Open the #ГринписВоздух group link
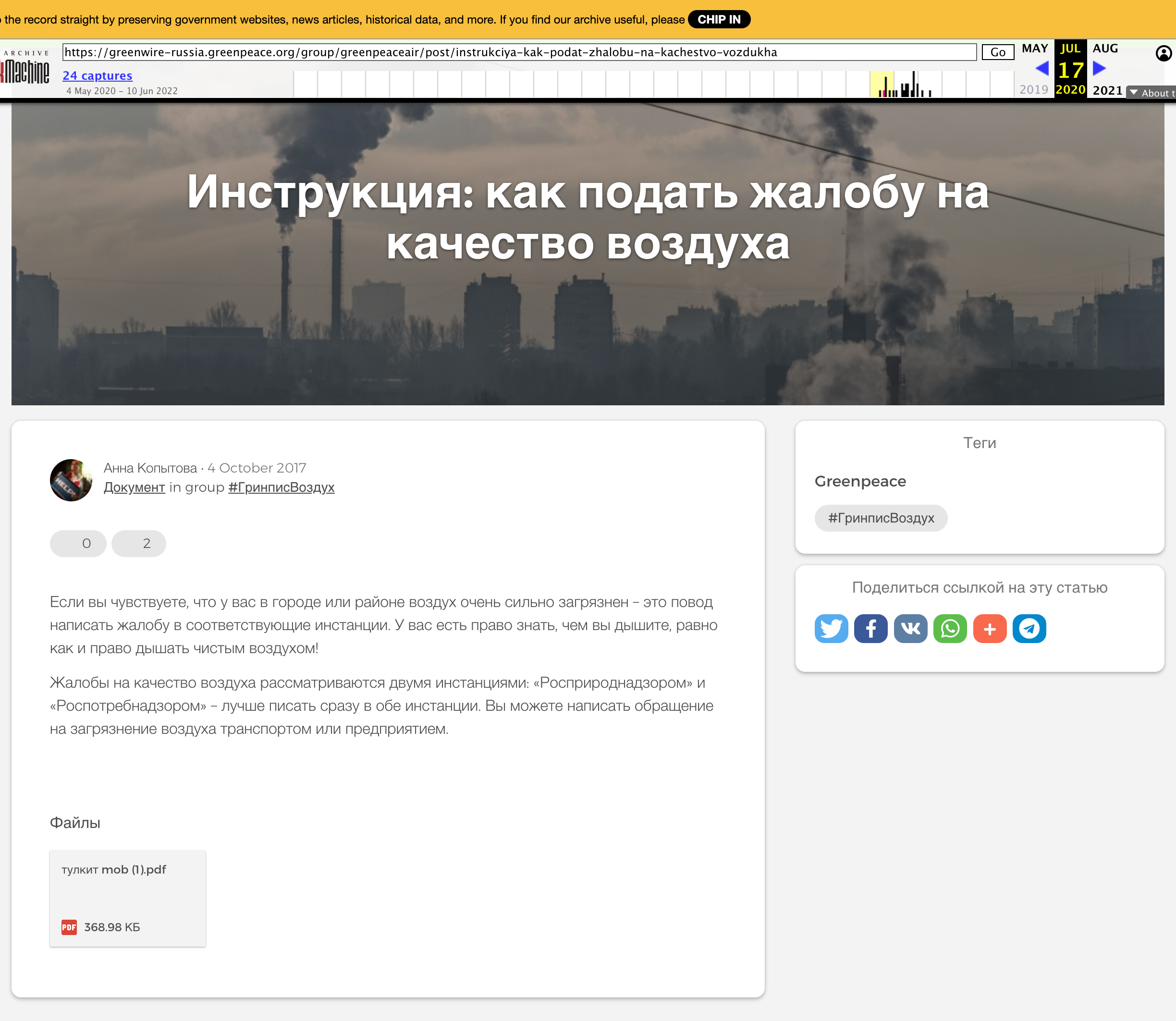 281,488
